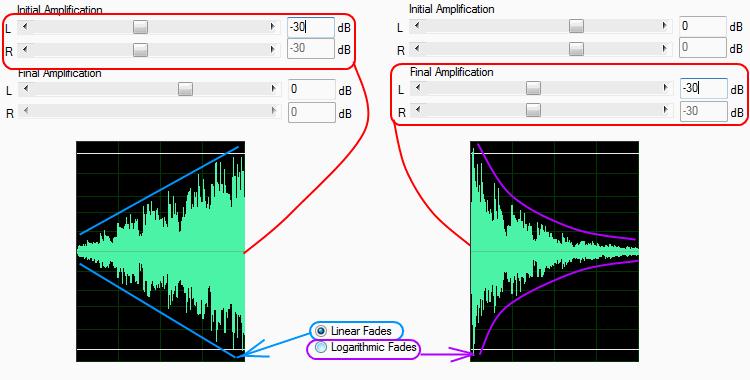Viewport: 750px width, 380px height.
Task: Click the linear fade-in waveform preview
Action: coord(161,251)
